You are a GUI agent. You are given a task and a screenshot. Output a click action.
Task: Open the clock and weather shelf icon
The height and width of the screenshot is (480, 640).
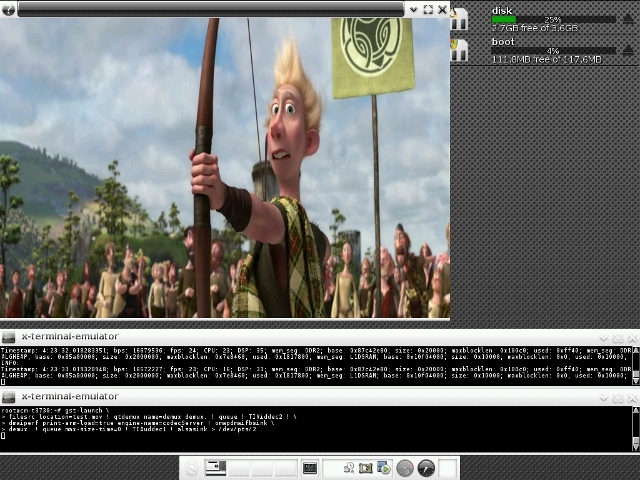349,468
